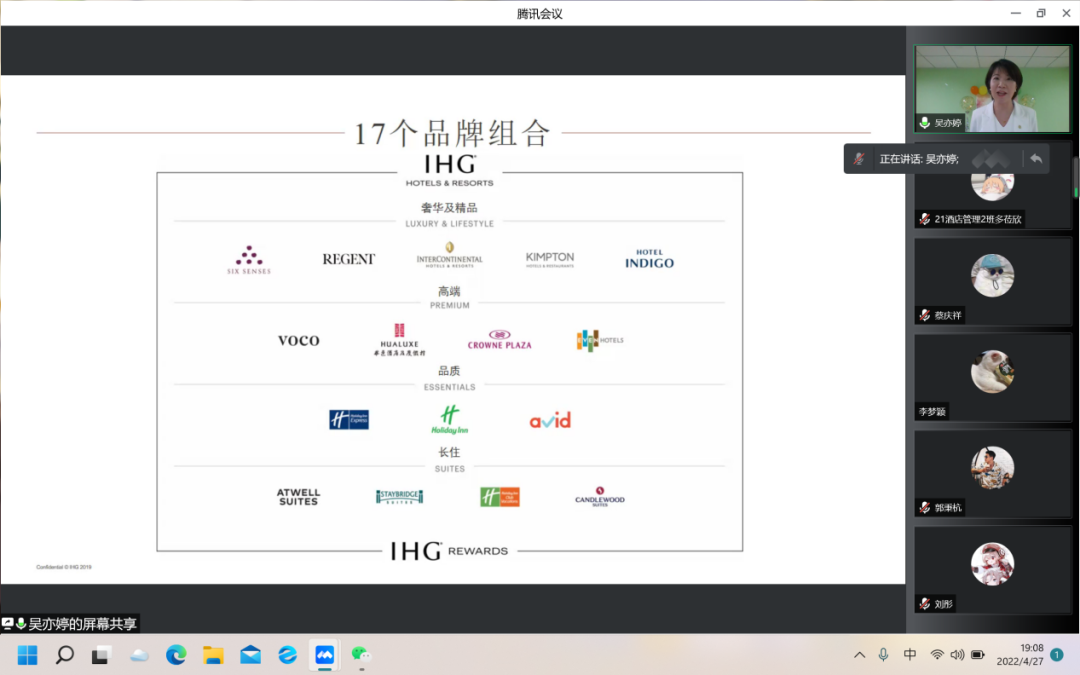1080x675 pixels.
Task: Open the second blue browser icon on taskbar
Action: click(287, 654)
